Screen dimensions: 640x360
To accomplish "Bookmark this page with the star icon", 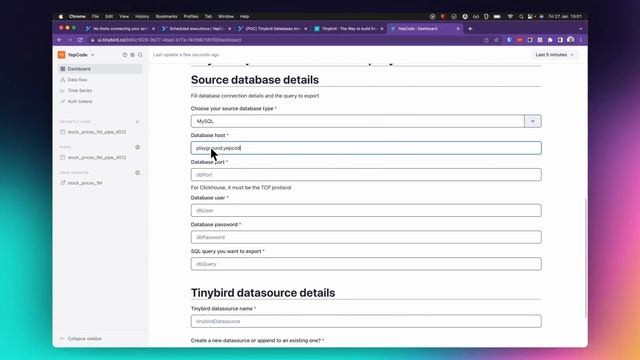I will [496, 40].
